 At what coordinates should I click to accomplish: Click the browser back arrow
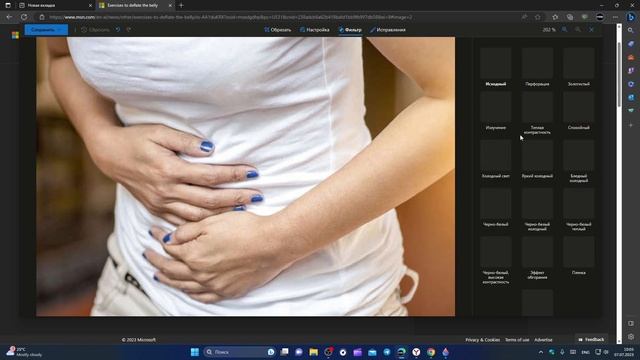pos(9,17)
